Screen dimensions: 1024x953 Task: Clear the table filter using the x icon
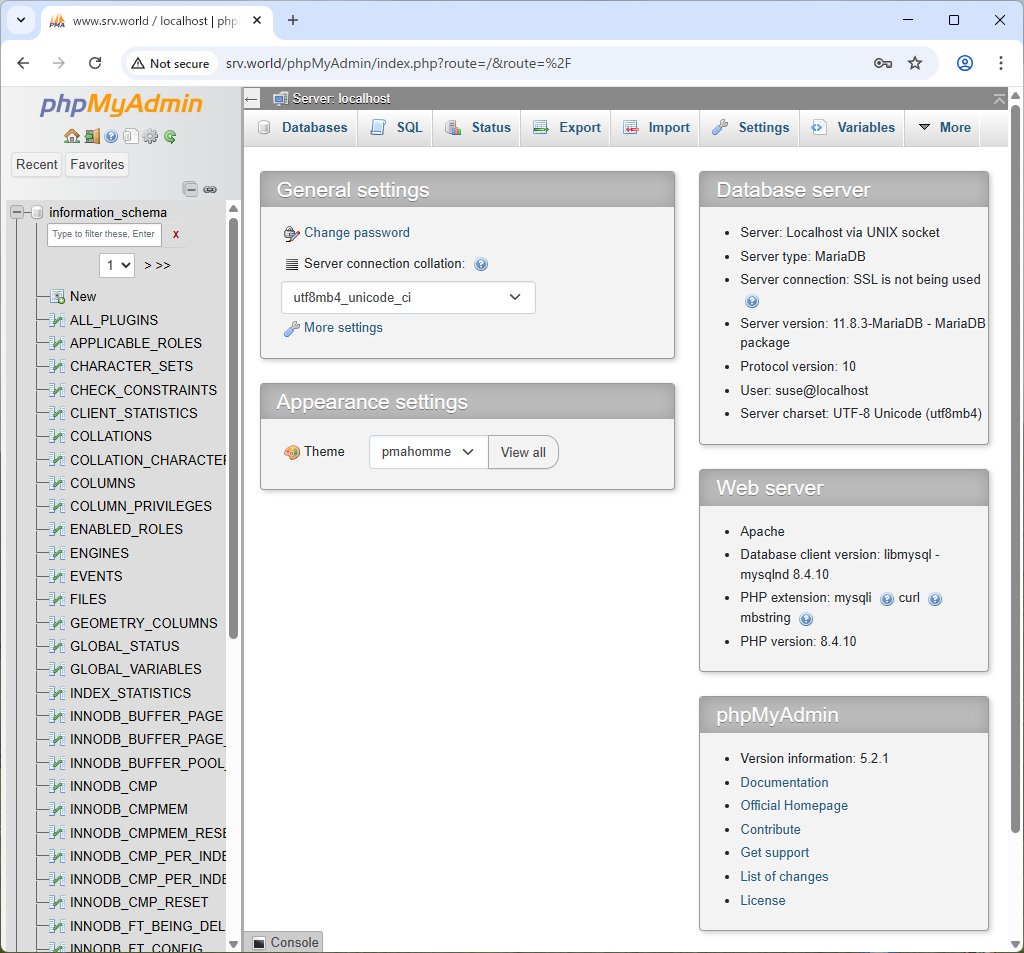point(175,234)
